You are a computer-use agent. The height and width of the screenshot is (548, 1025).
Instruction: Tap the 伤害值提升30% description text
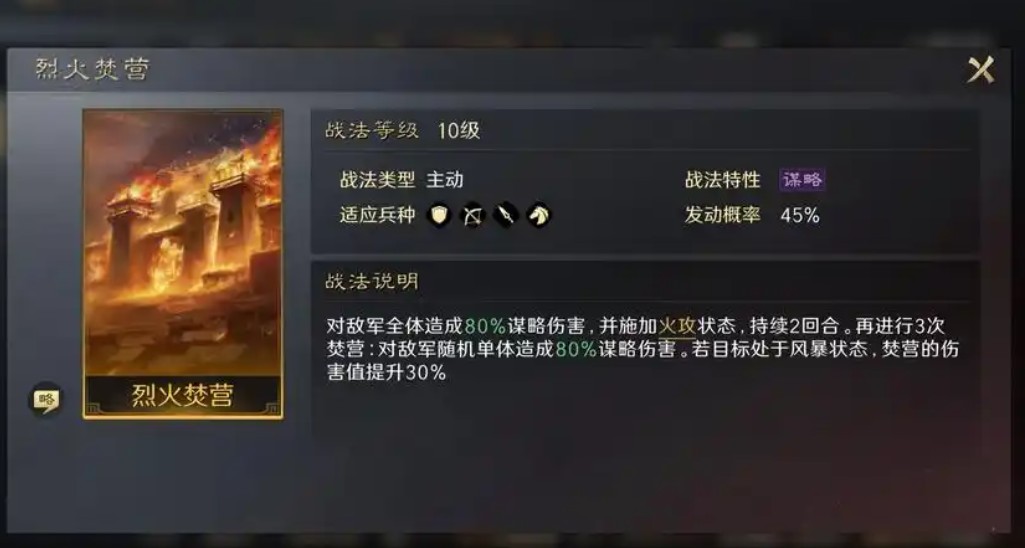386,373
